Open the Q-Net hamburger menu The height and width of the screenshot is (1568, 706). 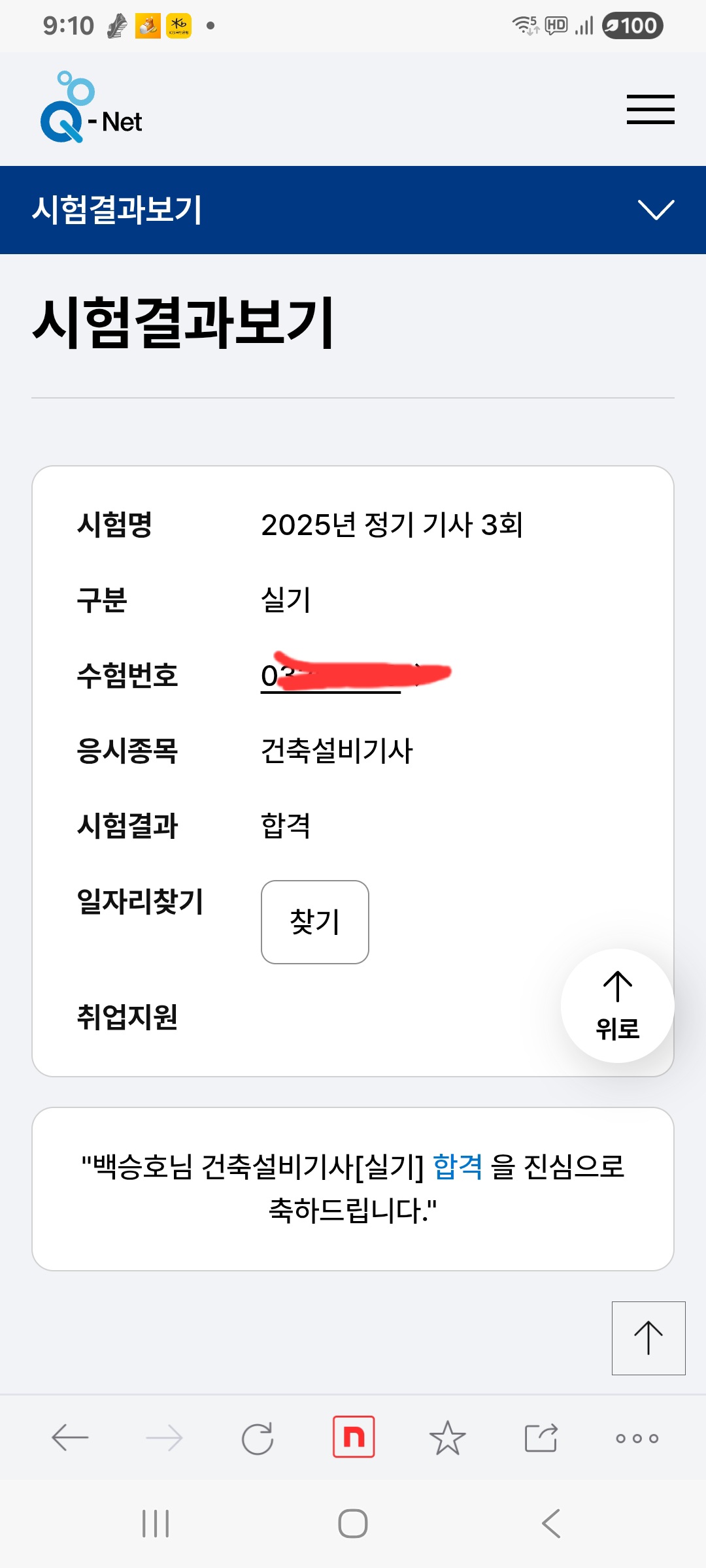[650, 109]
